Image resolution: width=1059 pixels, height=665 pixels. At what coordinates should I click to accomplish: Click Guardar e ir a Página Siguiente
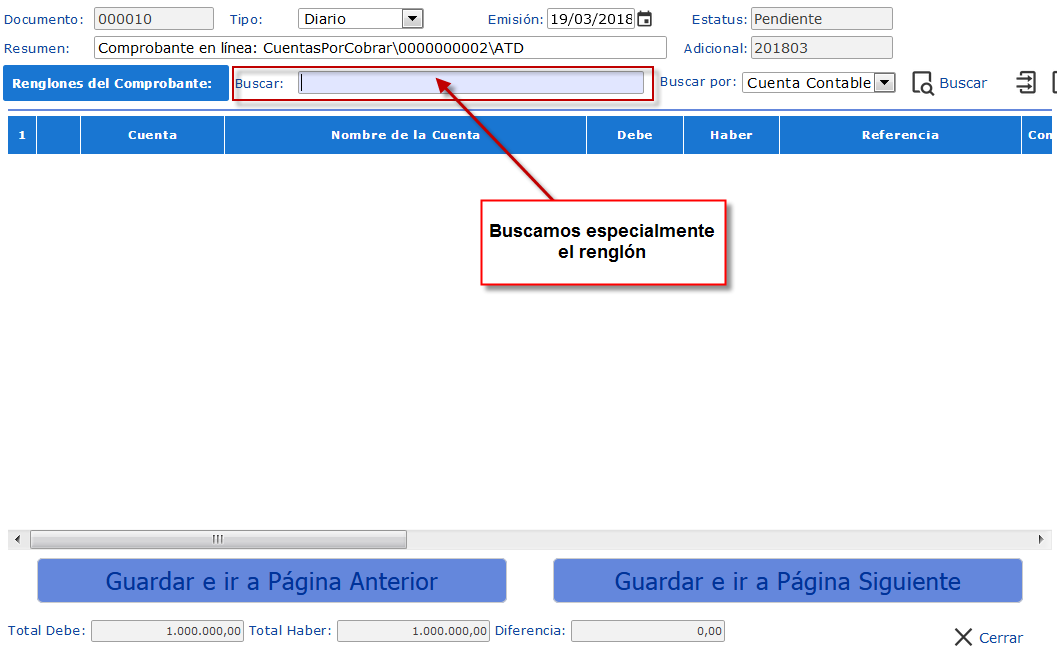(787, 581)
